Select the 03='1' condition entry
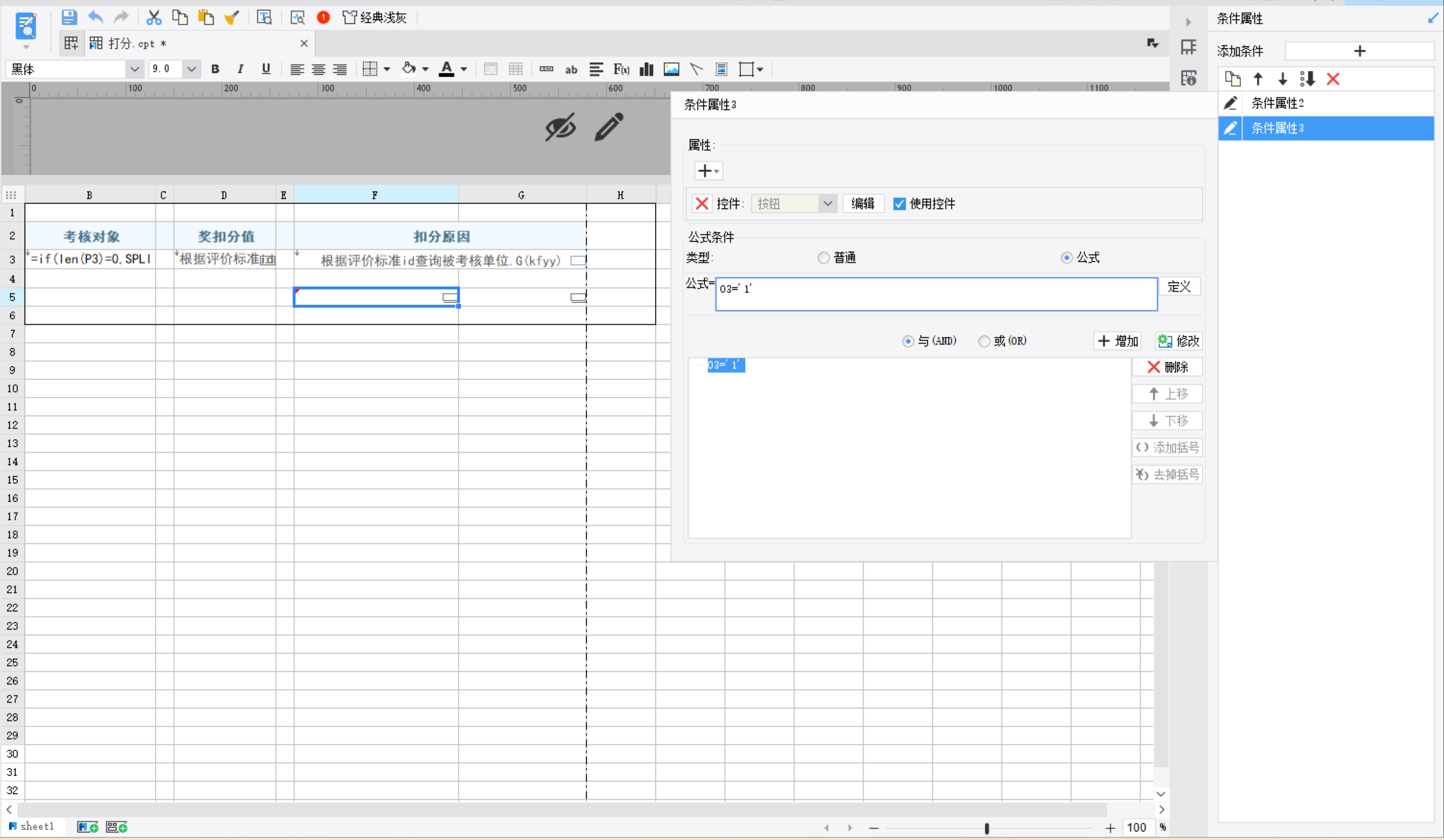 [x=726, y=365]
